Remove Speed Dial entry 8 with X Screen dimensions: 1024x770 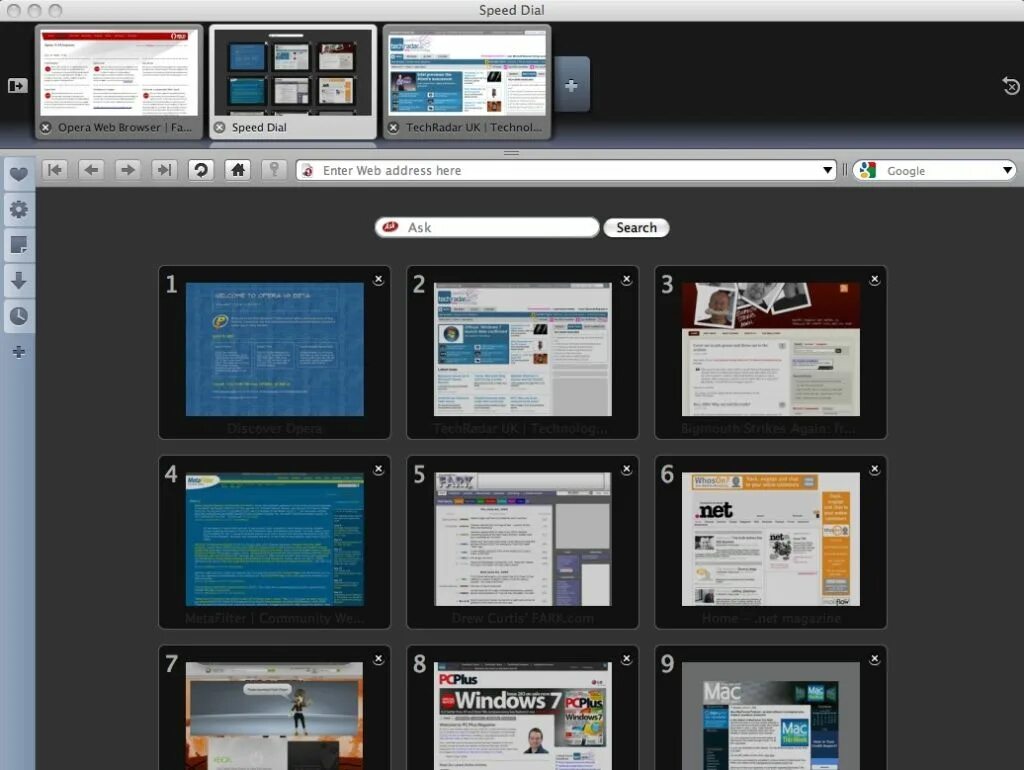tap(626, 660)
